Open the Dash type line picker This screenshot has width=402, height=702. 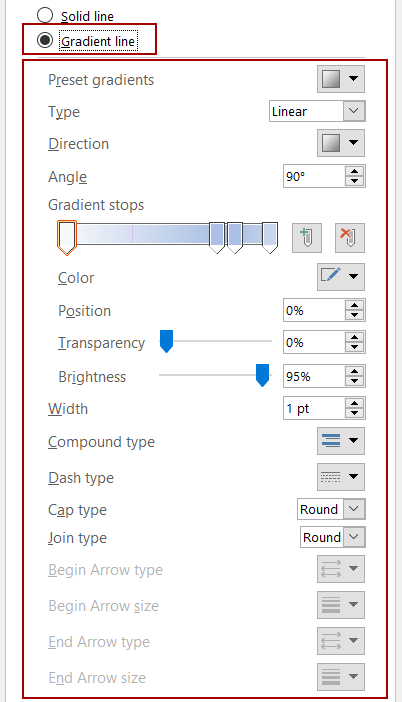tap(341, 477)
